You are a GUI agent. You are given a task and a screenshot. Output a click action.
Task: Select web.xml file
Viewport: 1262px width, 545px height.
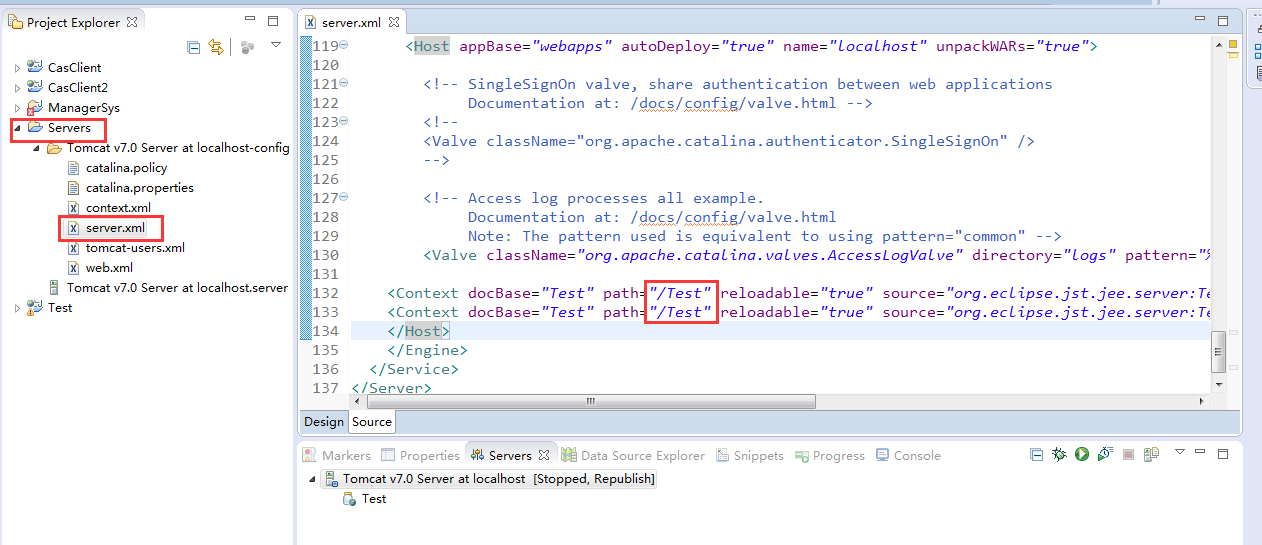[x=109, y=268]
